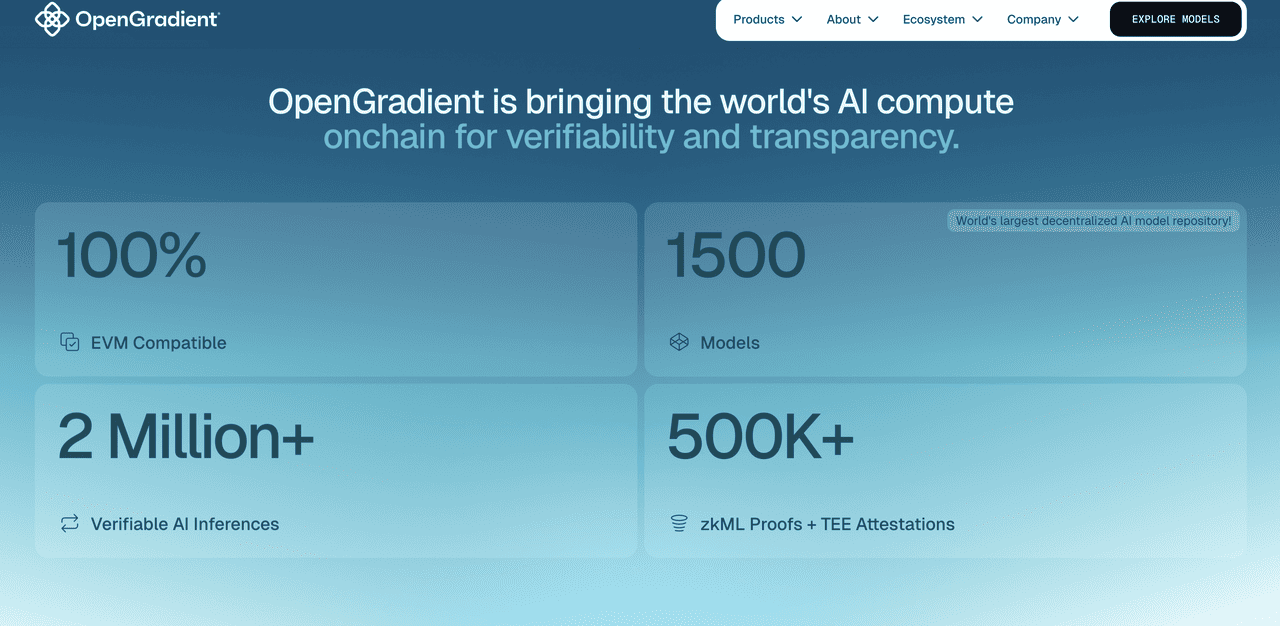The height and width of the screenshot is (626, 1280).
Task: Click the Models cube icon
Action: (x=679, y=342)
